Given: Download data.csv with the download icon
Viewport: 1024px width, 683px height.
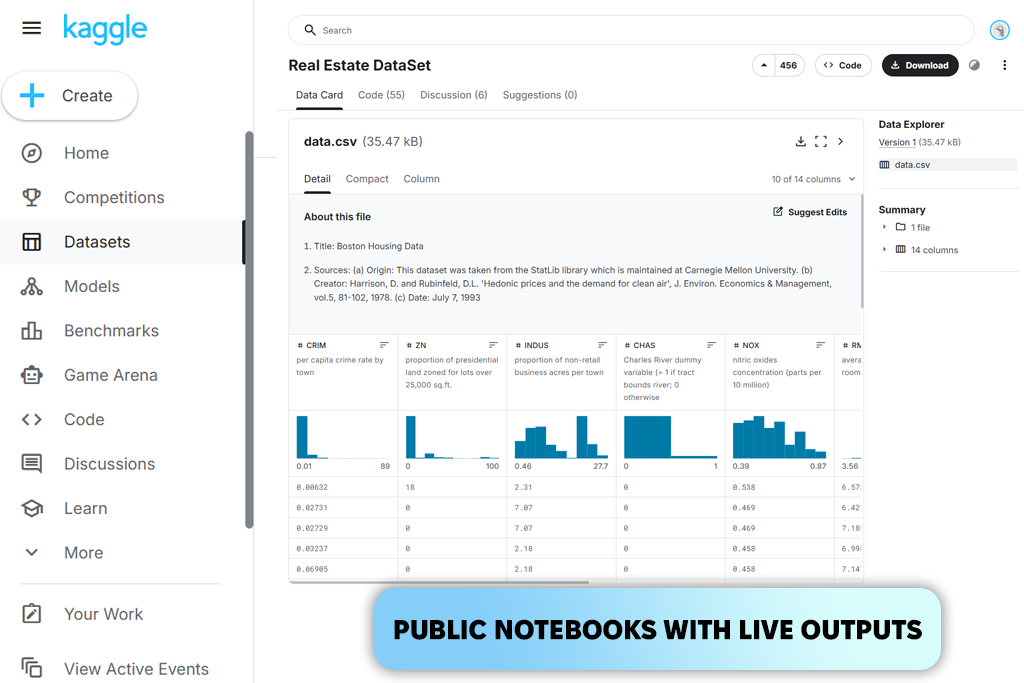Looking at the screenshot, I should 801,141.
